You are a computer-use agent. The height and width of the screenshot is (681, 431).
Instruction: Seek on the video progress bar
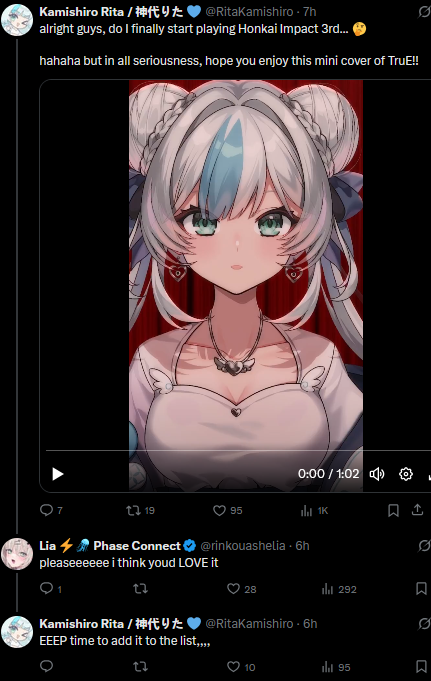[238, 451]
